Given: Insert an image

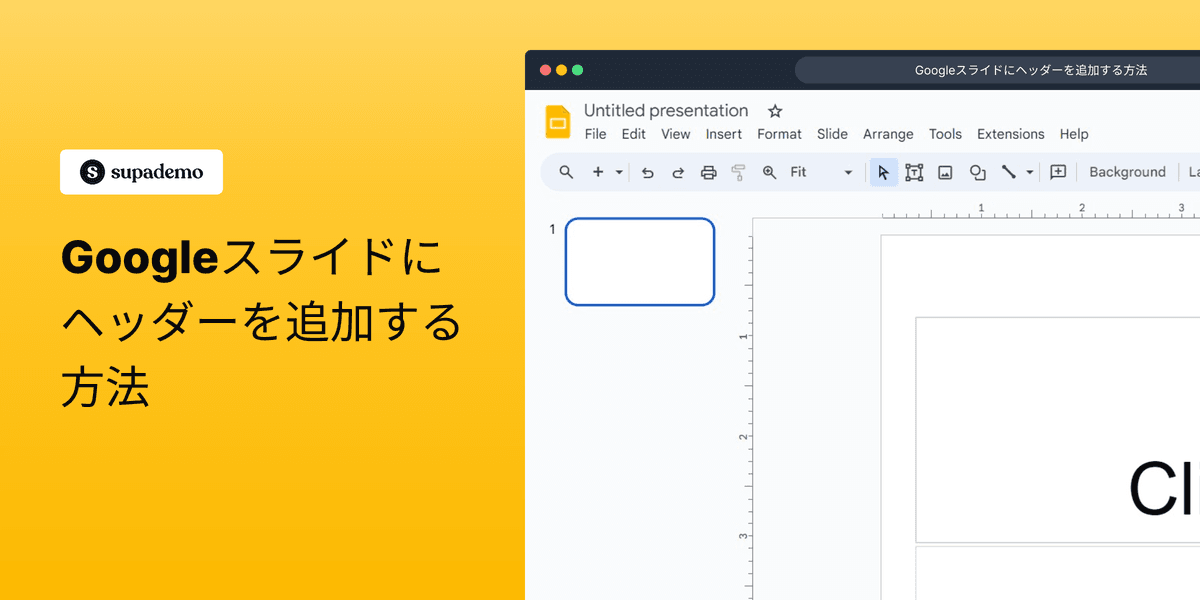Looking at the screenshot, I should pos(945,172).
